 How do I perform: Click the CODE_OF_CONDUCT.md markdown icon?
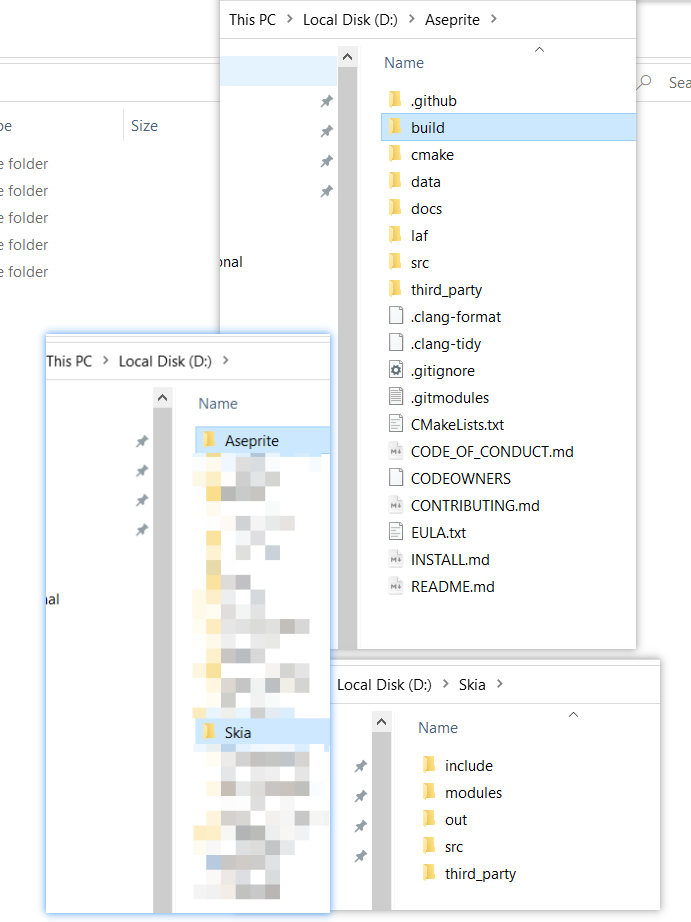coord(396,451)
